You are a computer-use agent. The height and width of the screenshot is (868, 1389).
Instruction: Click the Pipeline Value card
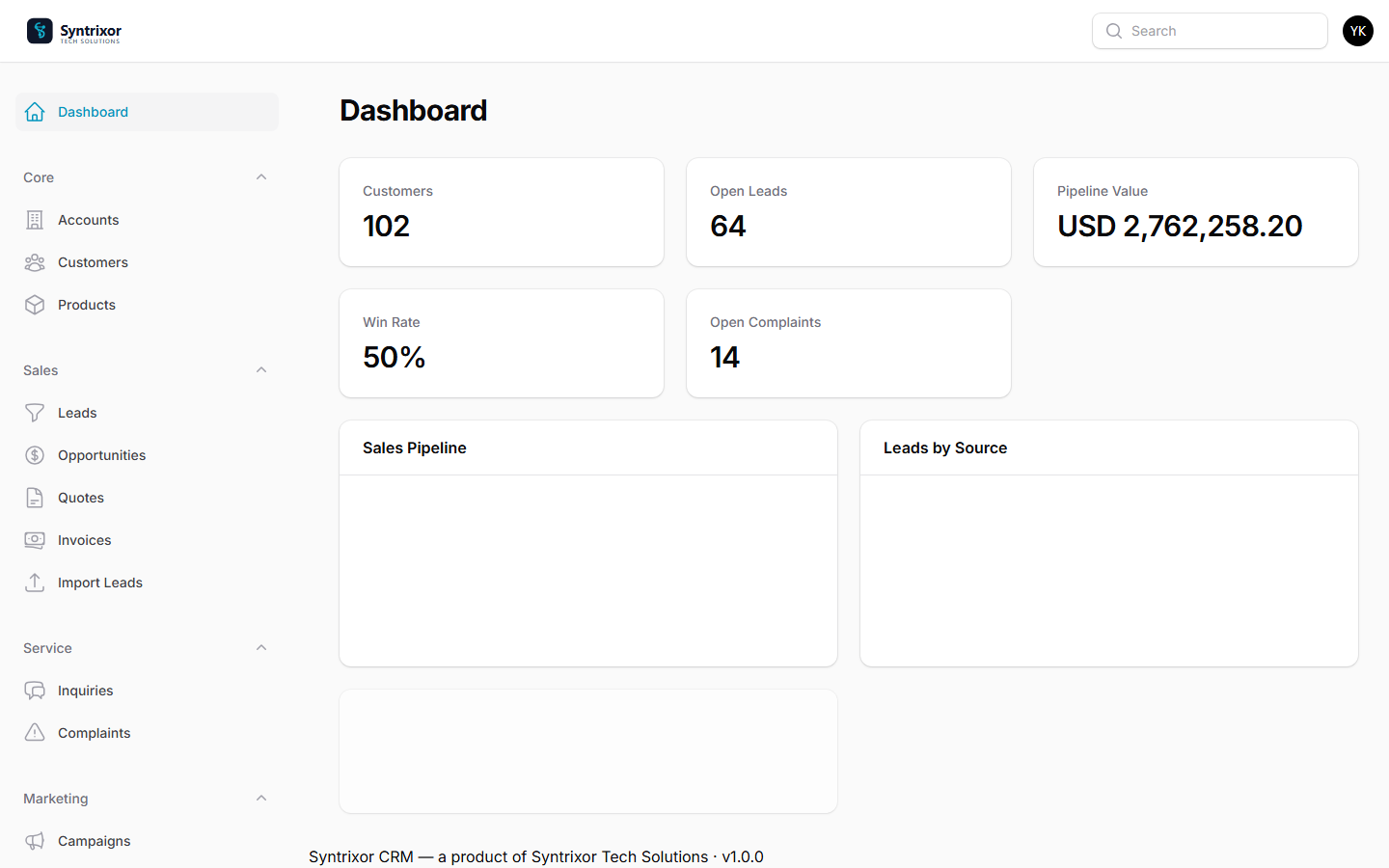1196,212
